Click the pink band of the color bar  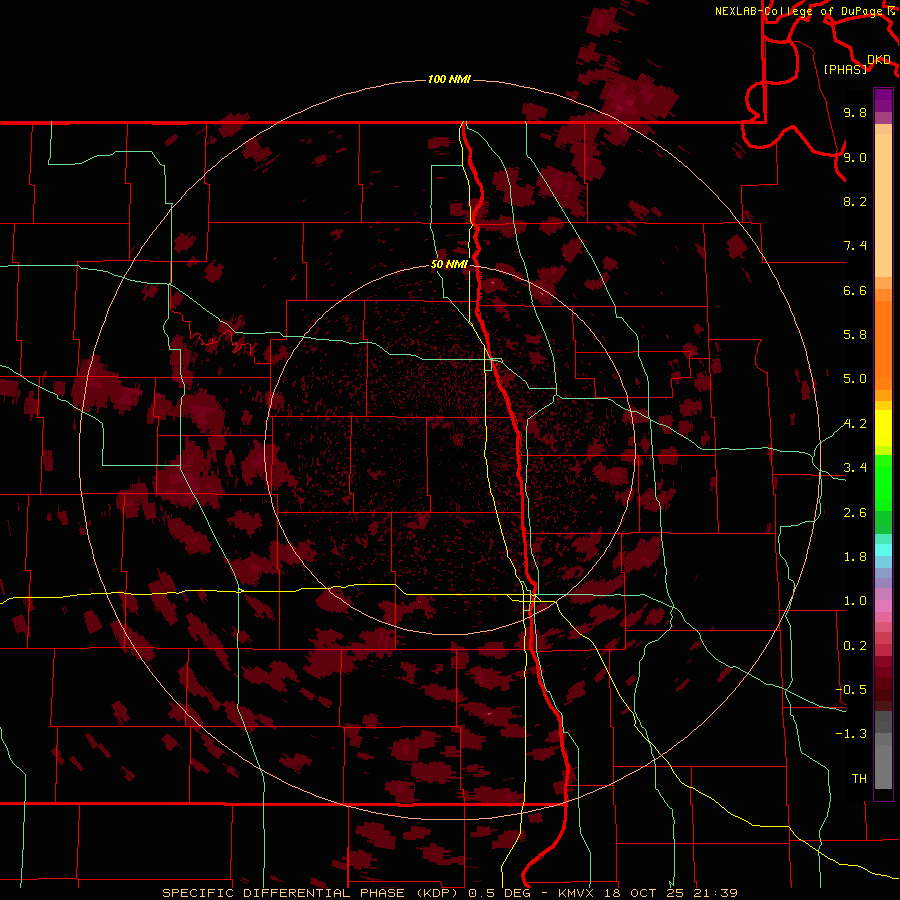[883, 606]
